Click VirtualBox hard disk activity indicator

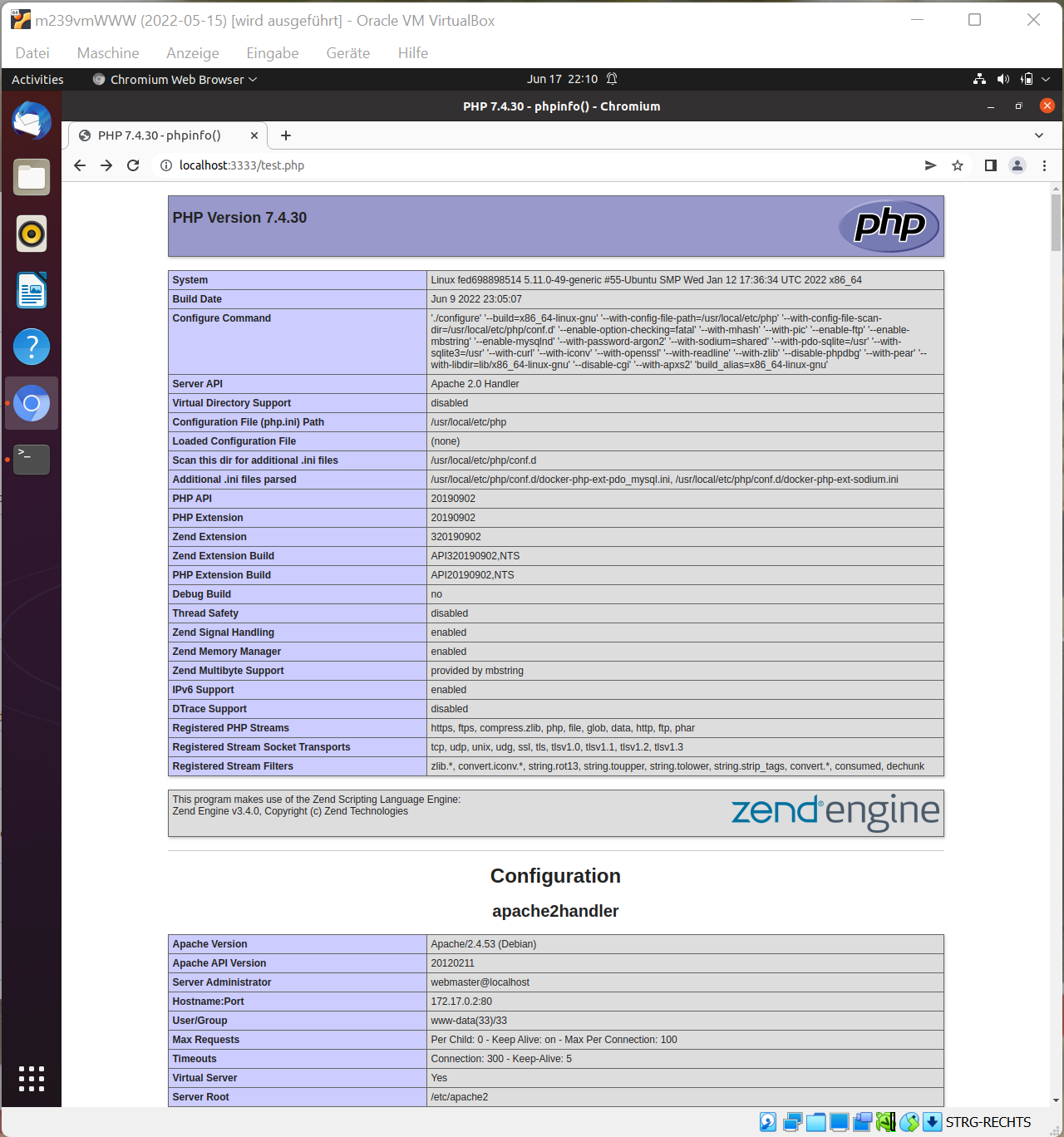pyautogui.click(x=768, y=1122)
